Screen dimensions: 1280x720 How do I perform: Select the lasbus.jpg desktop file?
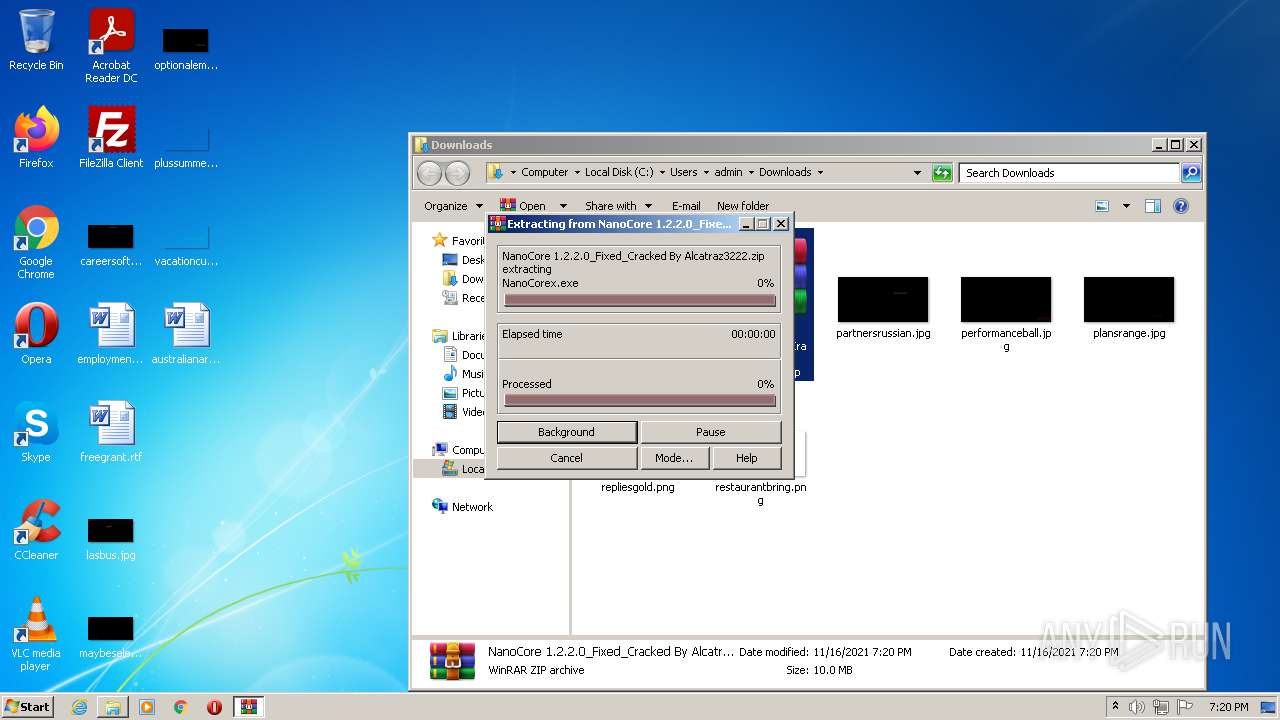coord(111,538)
